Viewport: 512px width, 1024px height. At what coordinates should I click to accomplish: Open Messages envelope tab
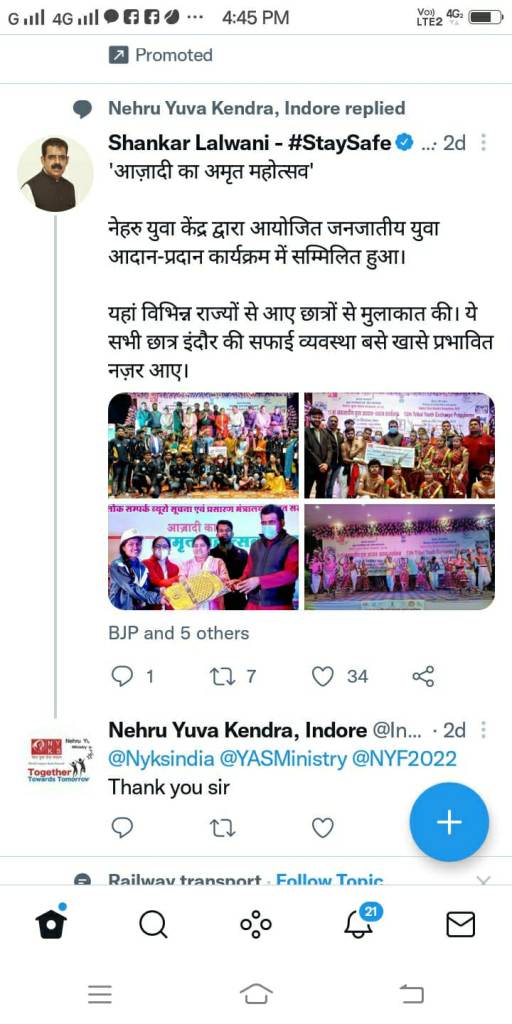(x=460, y=924)
